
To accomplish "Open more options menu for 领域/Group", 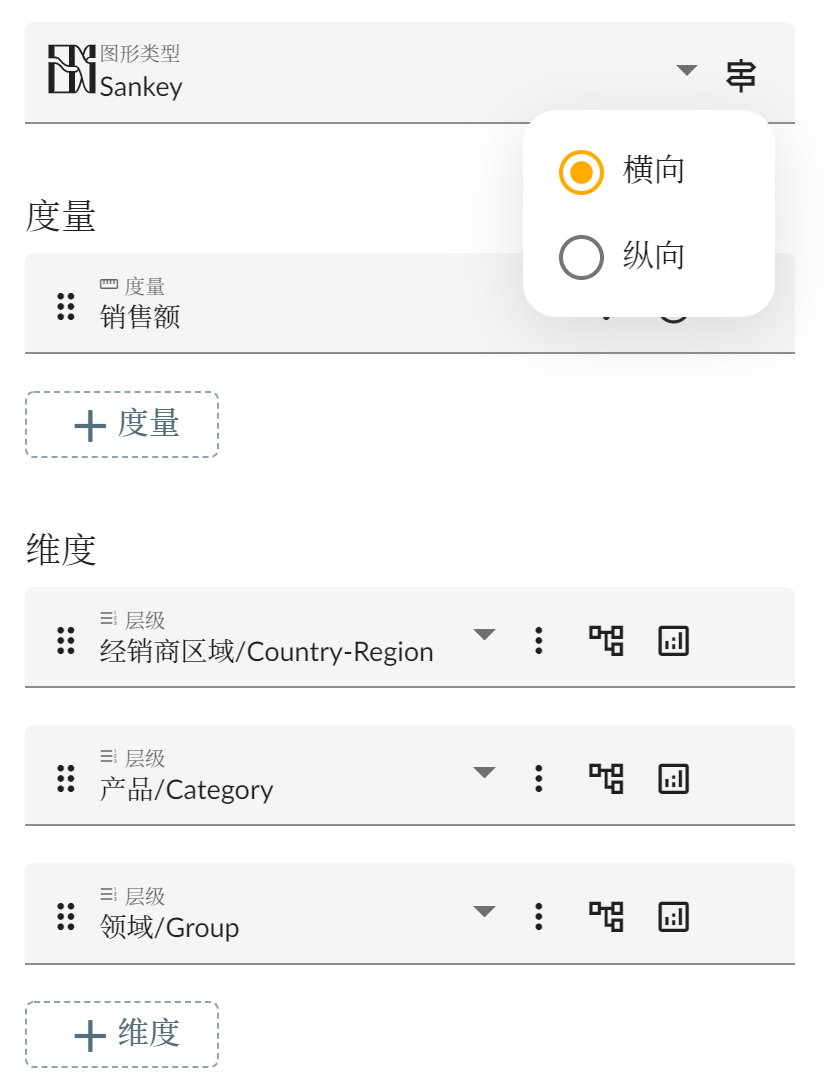I will click(x=539, y=916).
